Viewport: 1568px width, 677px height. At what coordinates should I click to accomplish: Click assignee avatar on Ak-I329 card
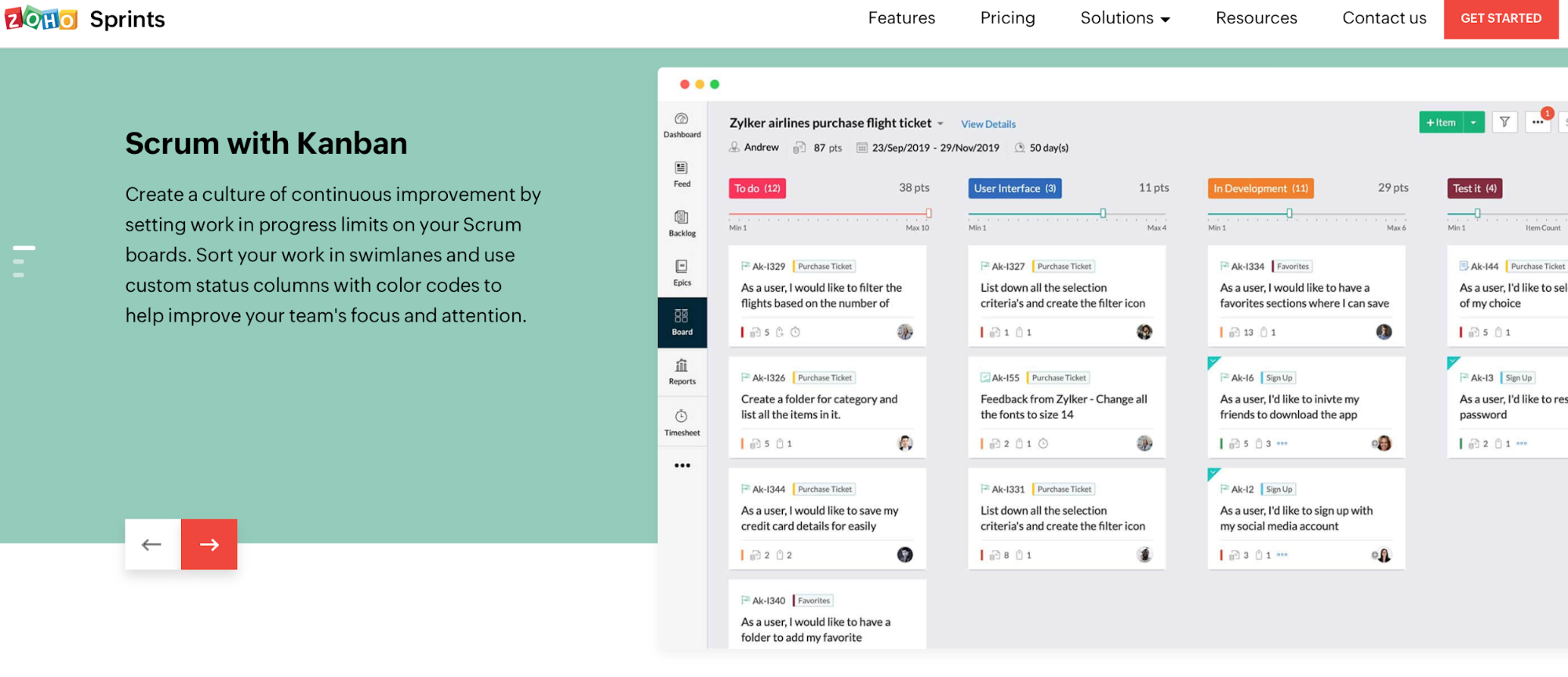[x=905, y=332]
